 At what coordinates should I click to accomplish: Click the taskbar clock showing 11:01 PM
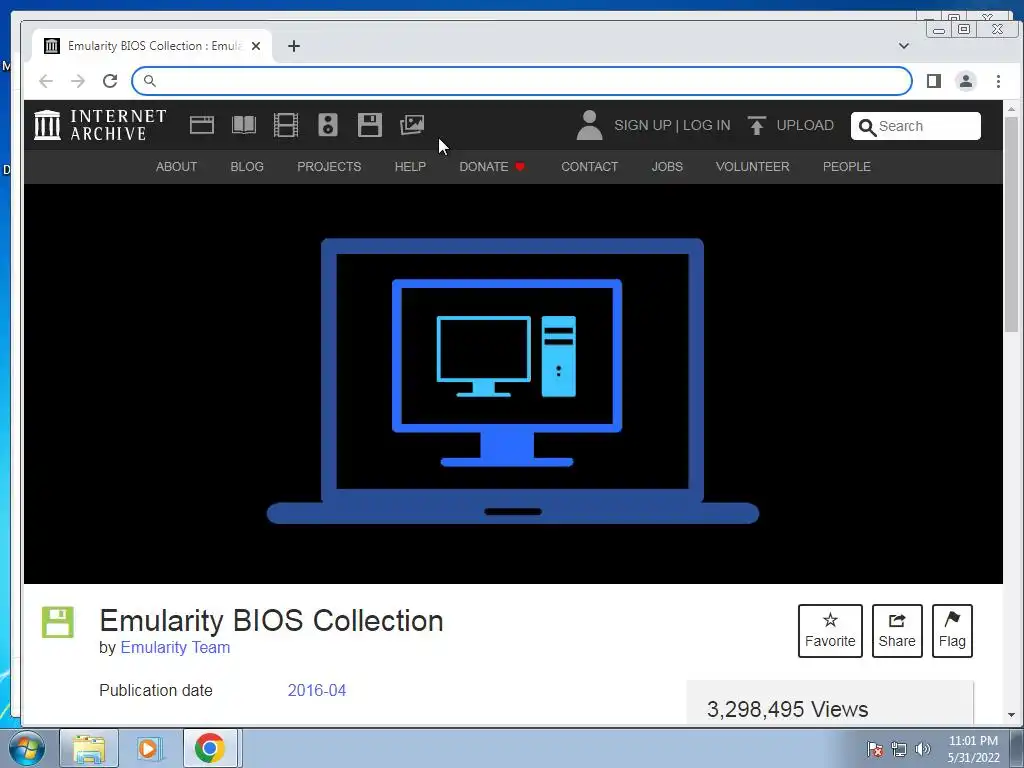[973, 749]
